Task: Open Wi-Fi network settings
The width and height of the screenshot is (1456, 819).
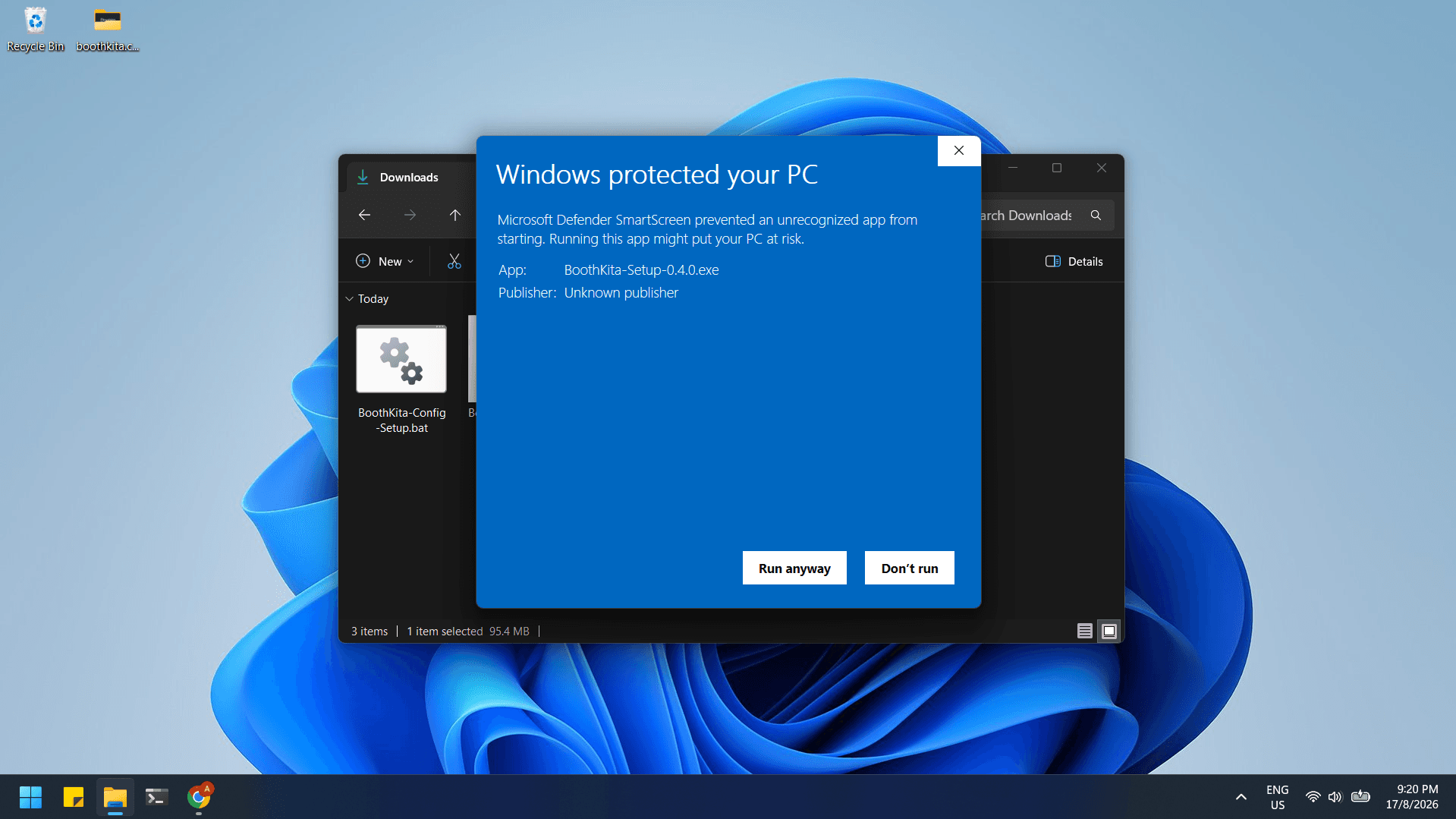Action: 1313,797
